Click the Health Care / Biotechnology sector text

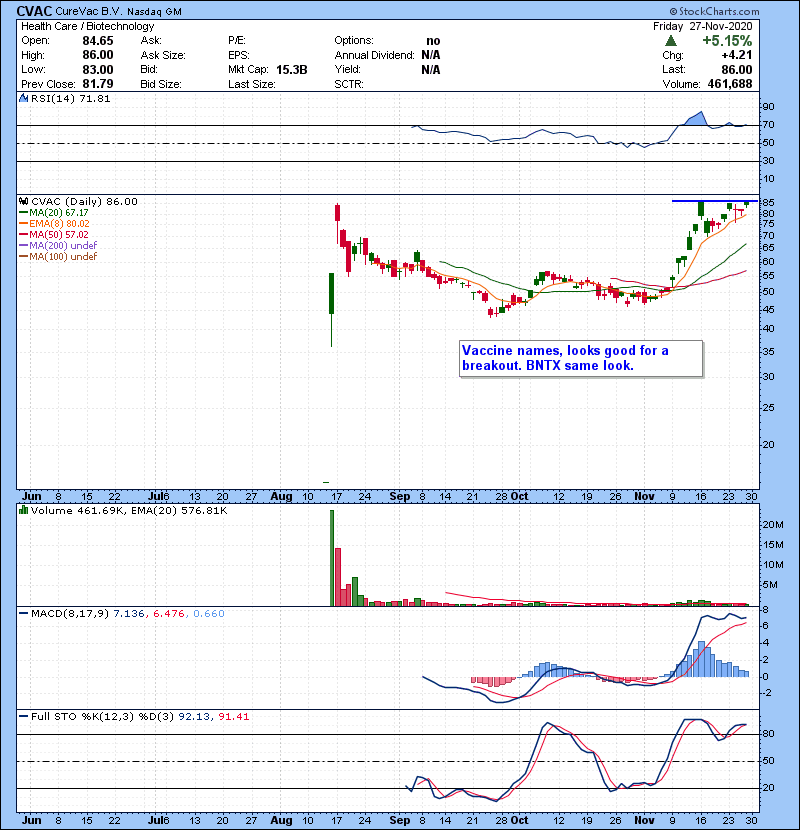[x=88, y=26]
